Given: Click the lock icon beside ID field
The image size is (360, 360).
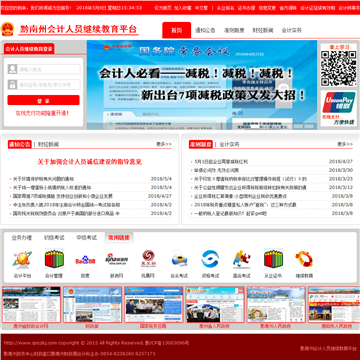Looking at the screenshot, I should pyautogui.click(x=12, y=84).
